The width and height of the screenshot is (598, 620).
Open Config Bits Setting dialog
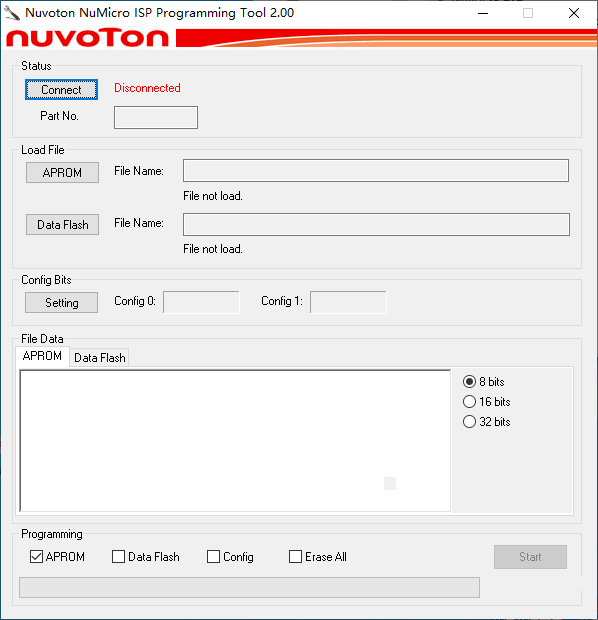(61, 302)
